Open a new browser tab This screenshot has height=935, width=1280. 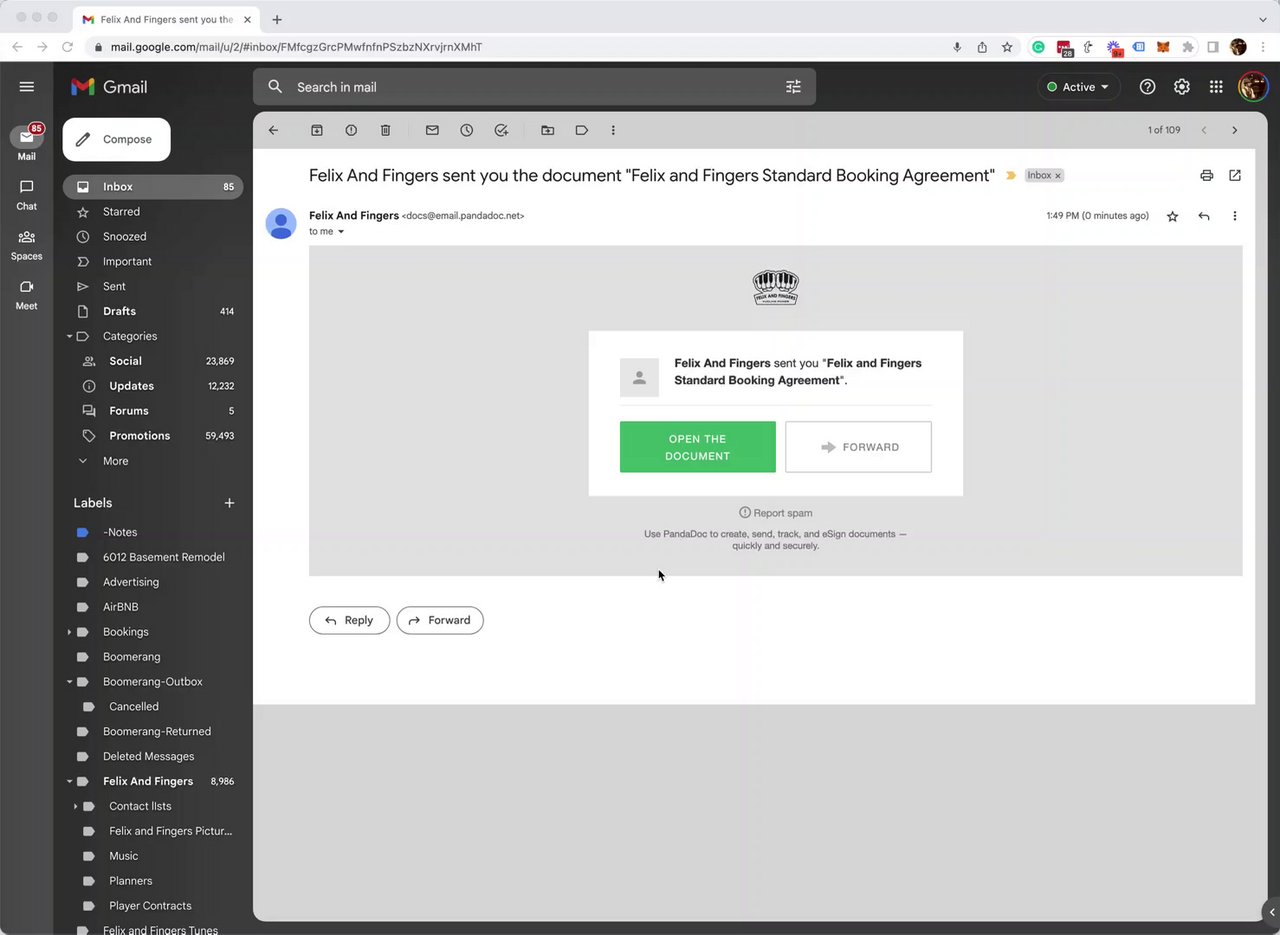(x=277, y=19)
